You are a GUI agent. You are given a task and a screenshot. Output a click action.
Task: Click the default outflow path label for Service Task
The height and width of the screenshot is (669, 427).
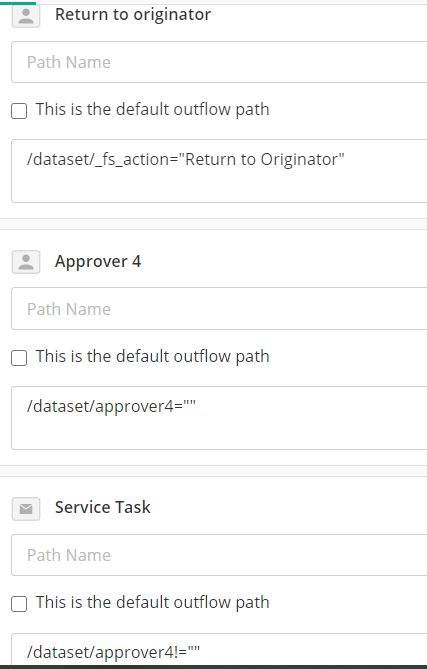152,602
